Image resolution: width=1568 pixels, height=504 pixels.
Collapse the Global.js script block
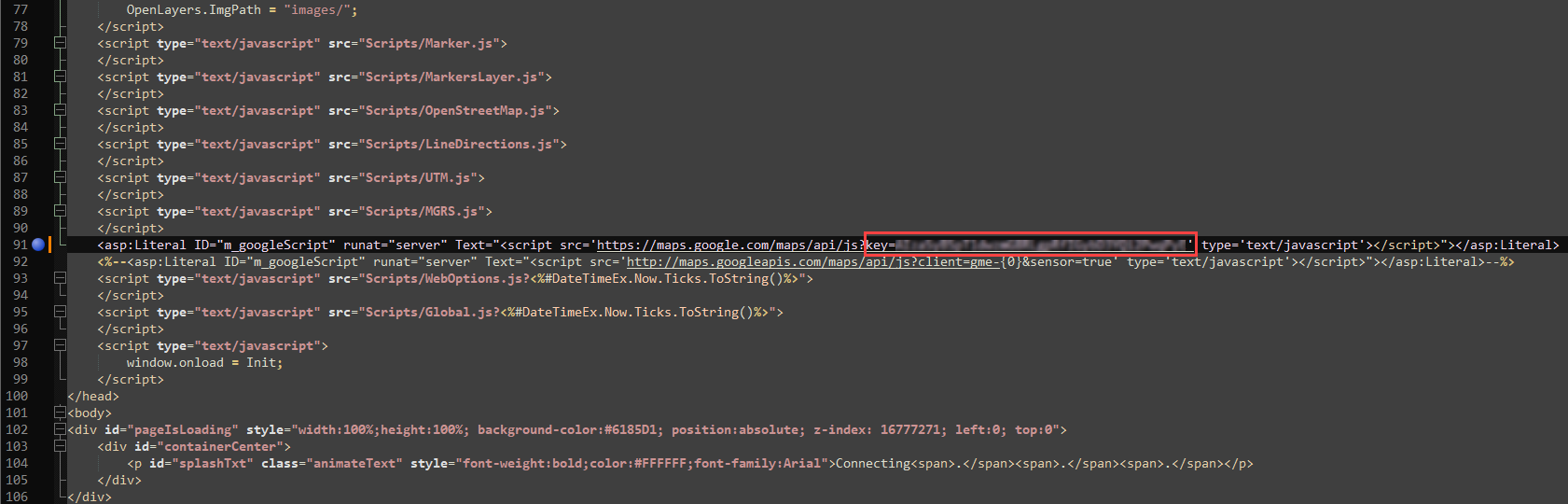click(x=60, y=312)
